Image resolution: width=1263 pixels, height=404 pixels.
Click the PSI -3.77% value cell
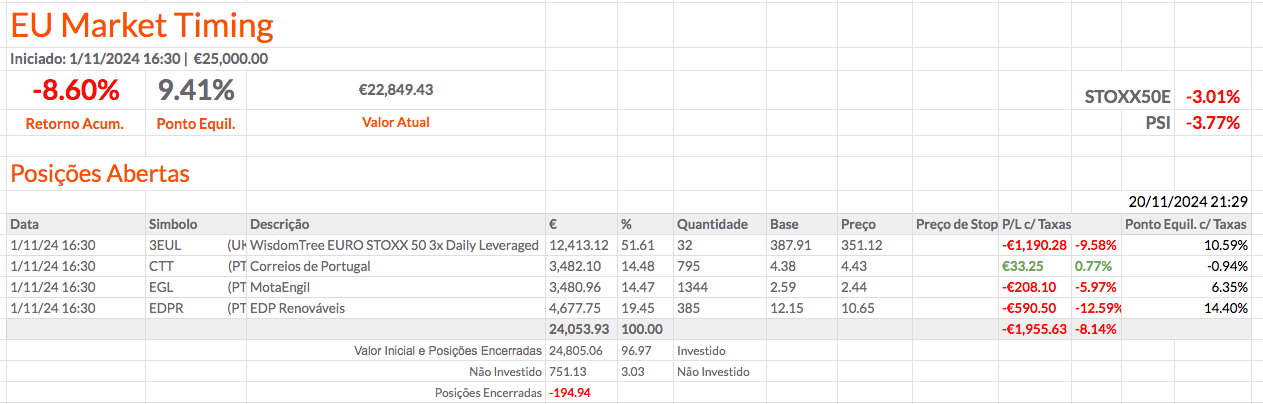[x=1212, y=123]
